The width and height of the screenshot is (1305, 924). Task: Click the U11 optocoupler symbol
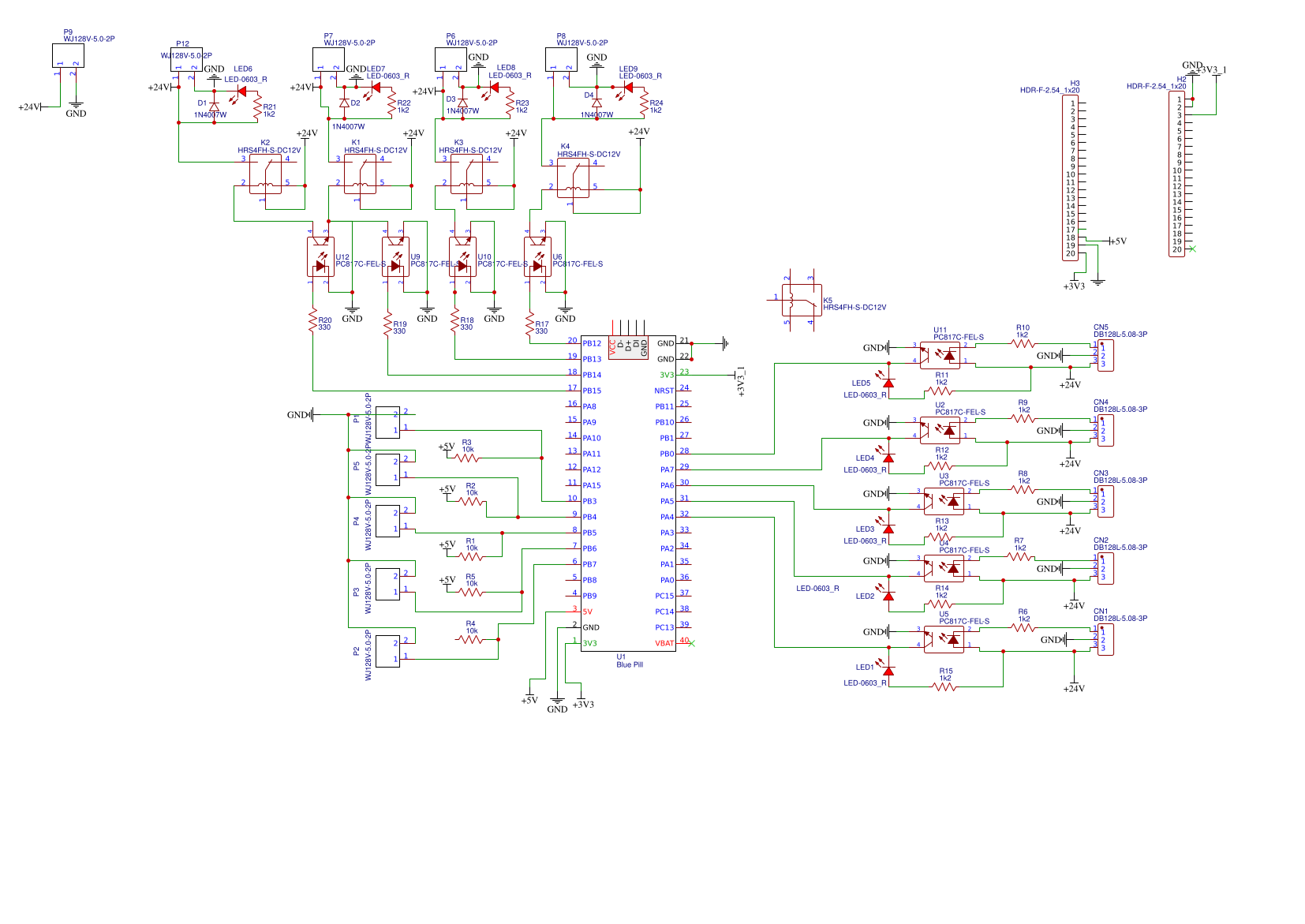[940, 354]
